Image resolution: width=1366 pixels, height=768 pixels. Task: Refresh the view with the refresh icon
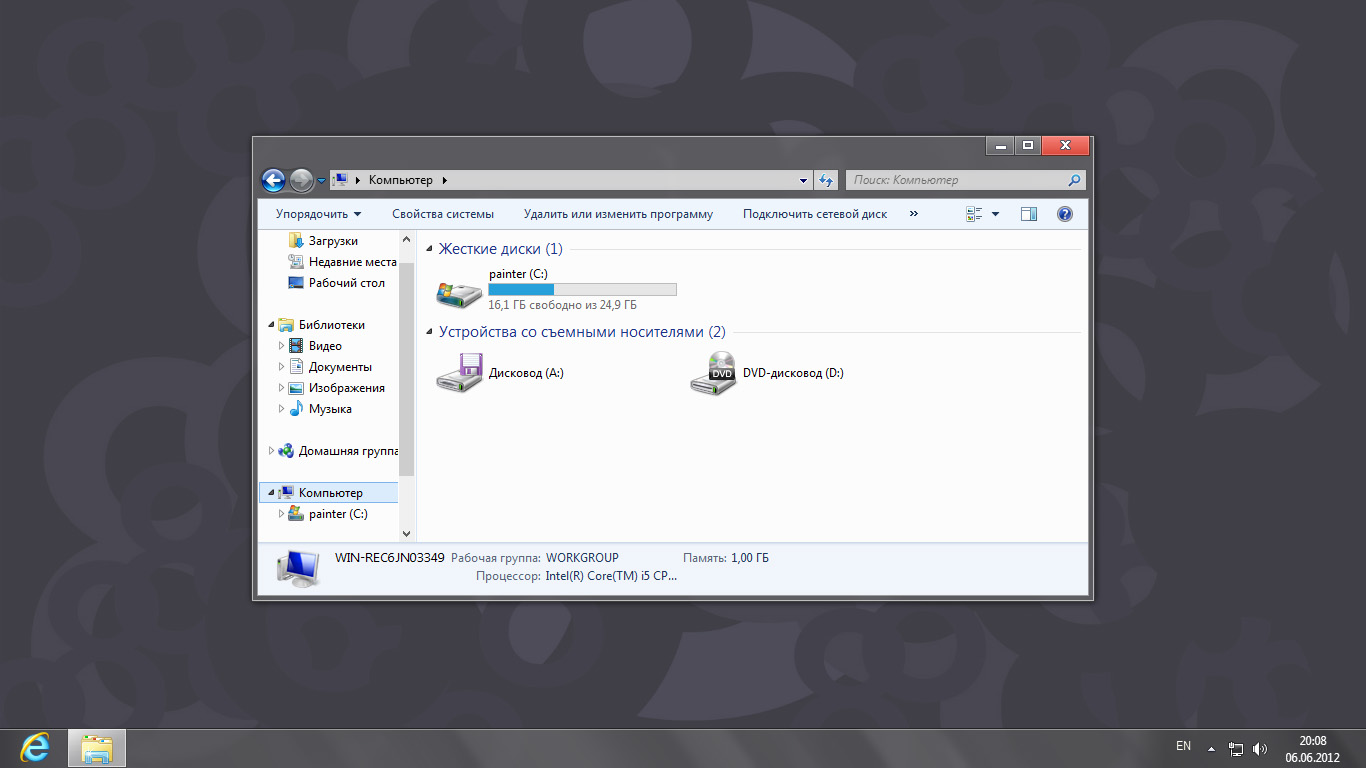(x=826, y=181)
